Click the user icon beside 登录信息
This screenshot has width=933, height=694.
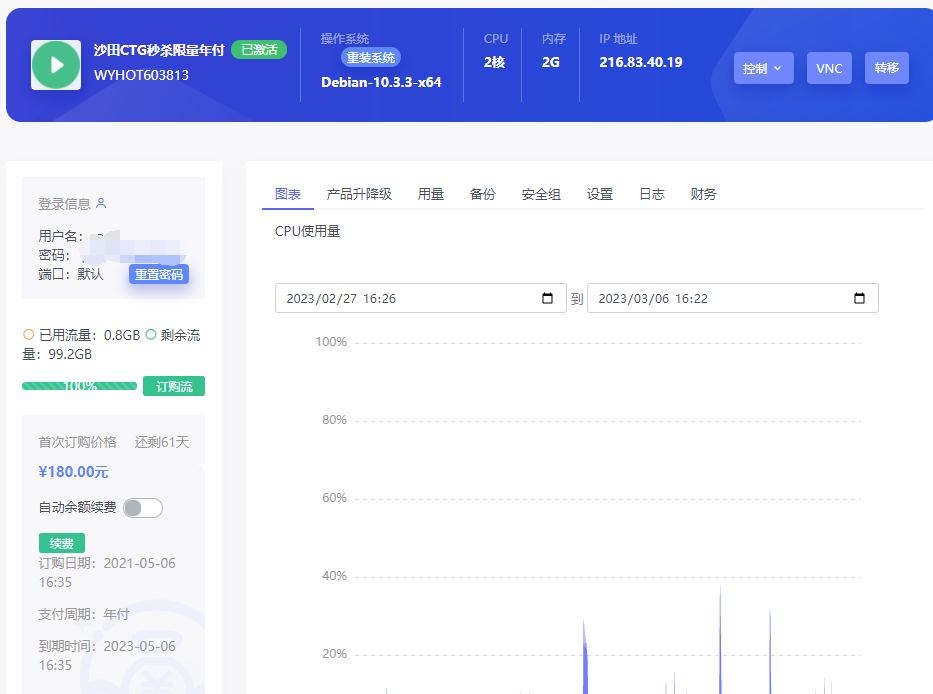pyautogui.click(x=101, y=203)
